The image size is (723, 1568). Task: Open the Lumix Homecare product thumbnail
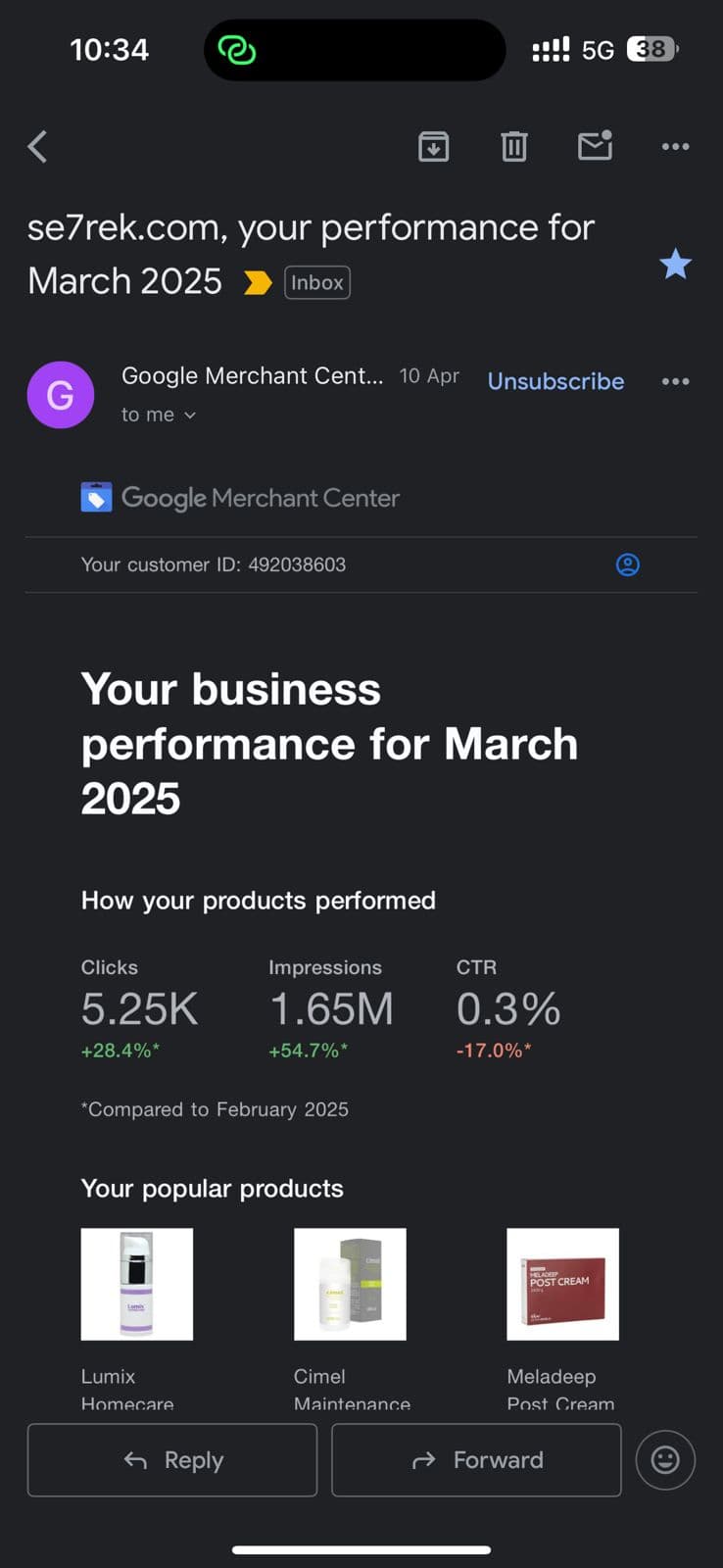pos(137,1284)
